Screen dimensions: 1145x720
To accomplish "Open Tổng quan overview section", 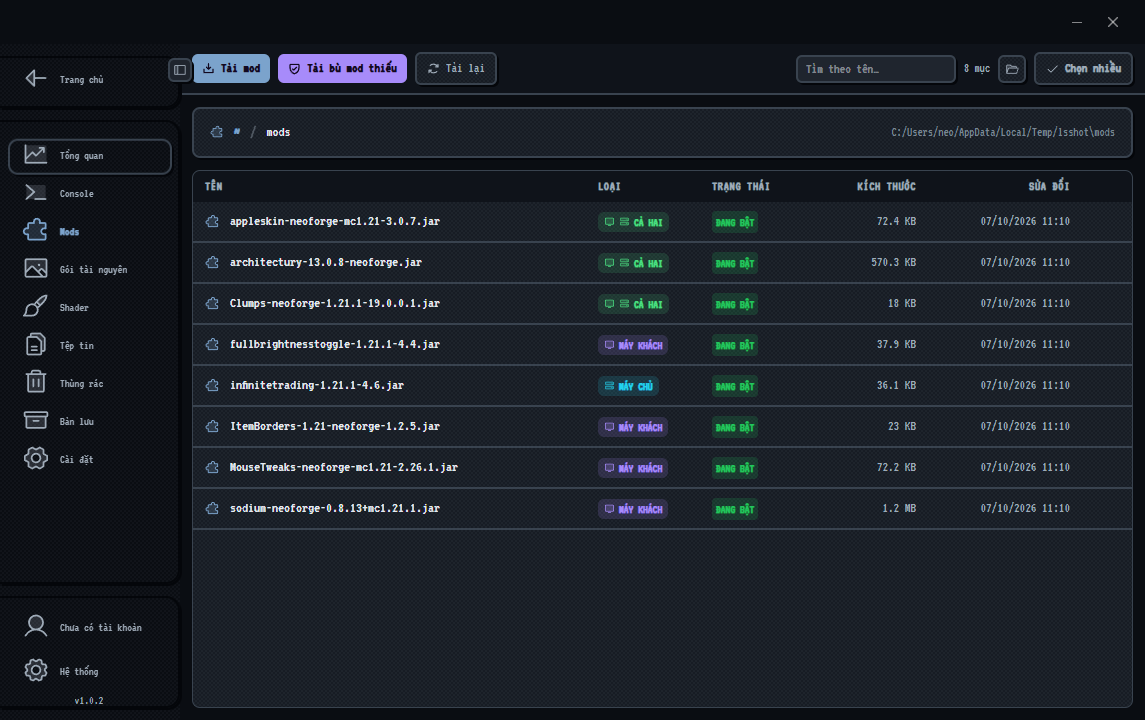I will pos(90,156).
